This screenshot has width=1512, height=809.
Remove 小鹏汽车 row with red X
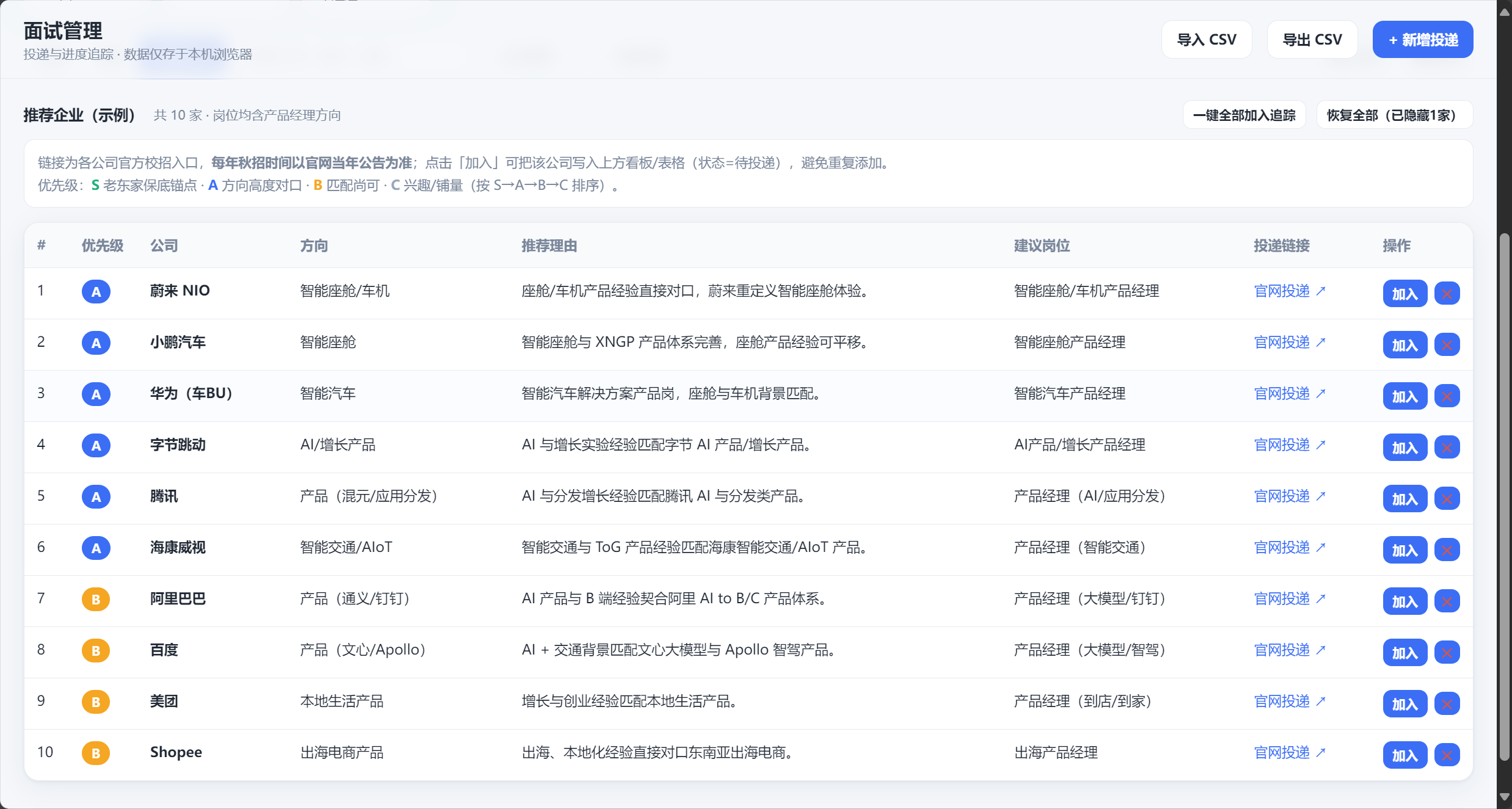point(1447,345)
